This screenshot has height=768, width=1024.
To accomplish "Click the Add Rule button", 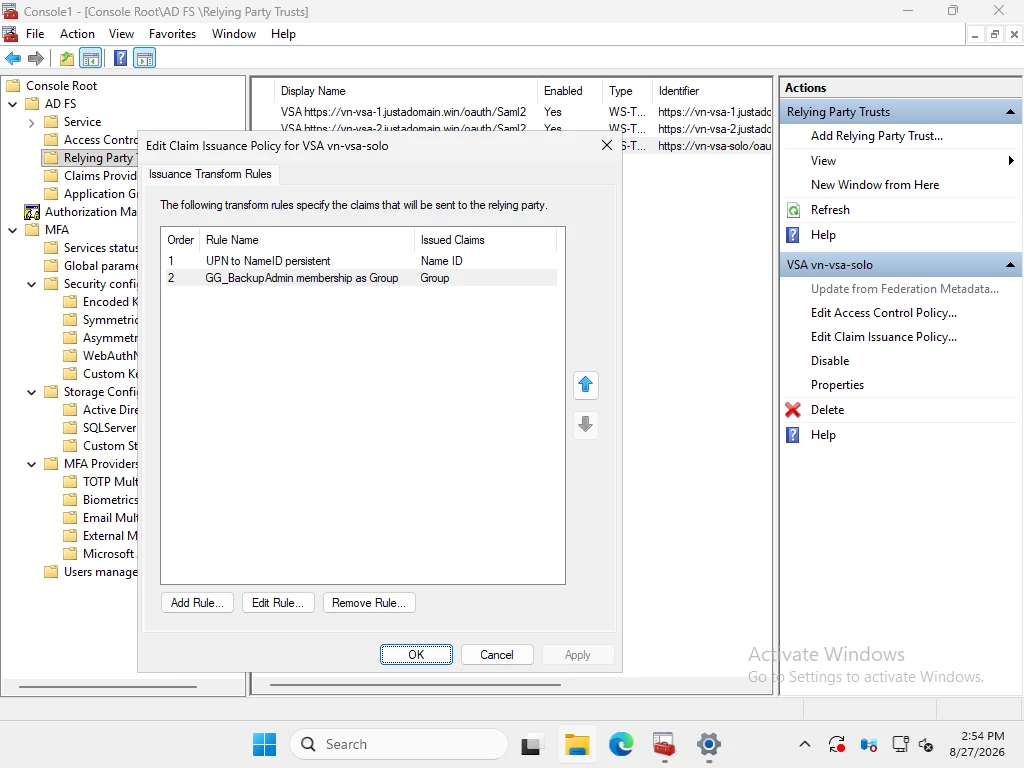I will [197, 603].
